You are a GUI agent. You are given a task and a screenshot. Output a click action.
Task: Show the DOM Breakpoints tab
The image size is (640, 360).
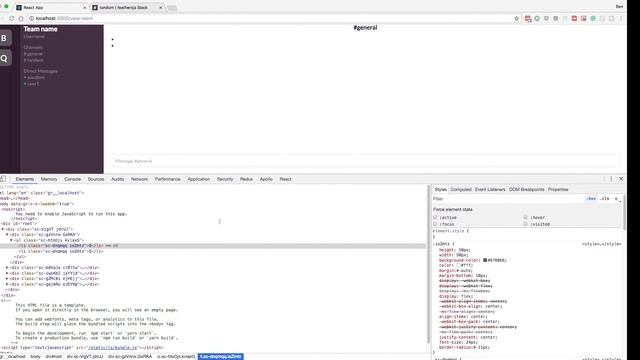click(527, 189)
